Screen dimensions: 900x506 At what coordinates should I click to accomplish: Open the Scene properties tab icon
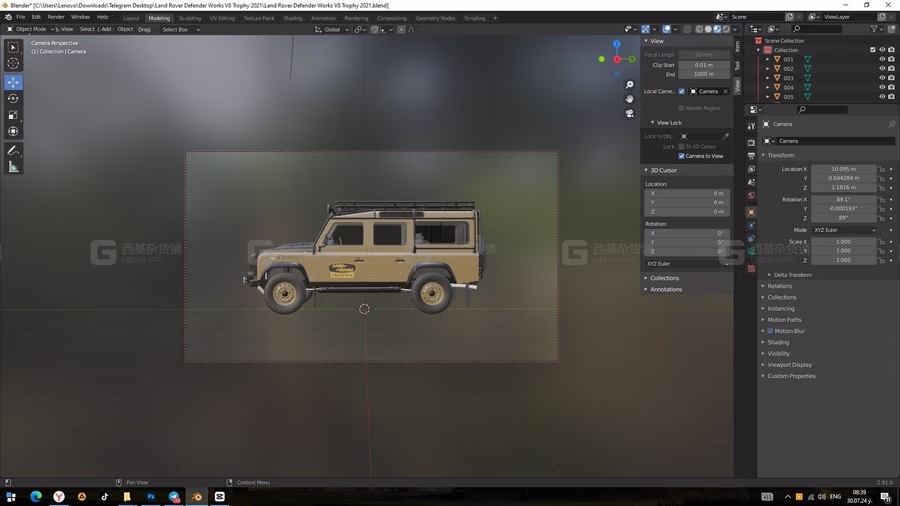751,182
